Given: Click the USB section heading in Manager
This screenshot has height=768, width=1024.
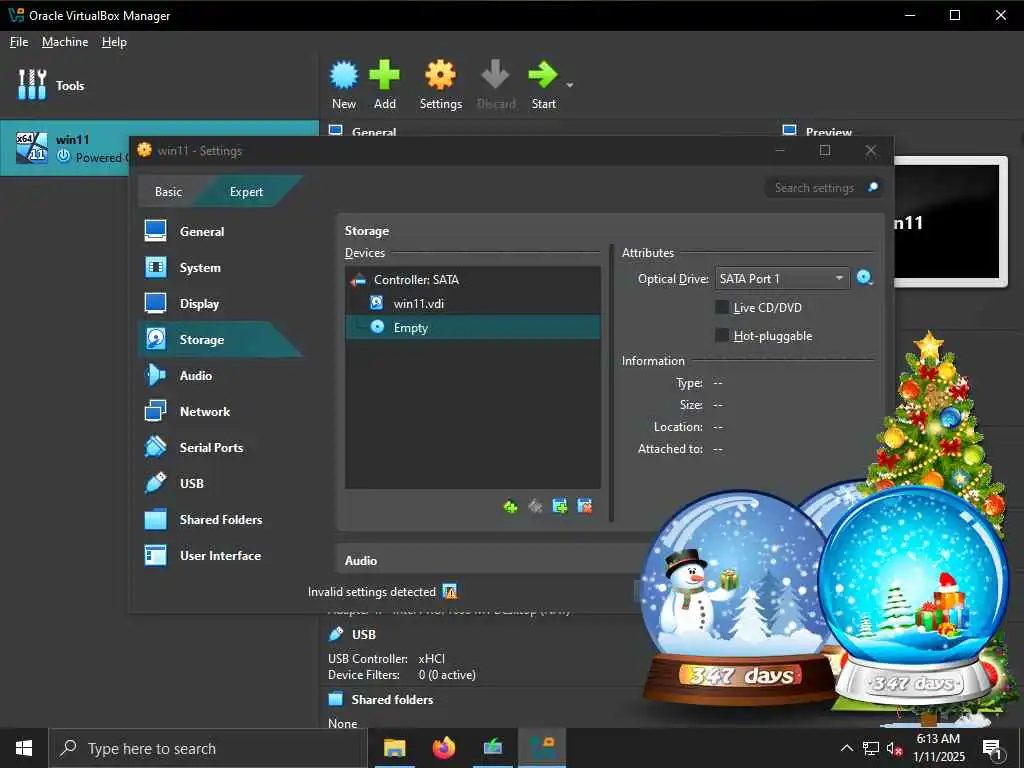Looking at the screenshot, I should pos(364,634).
